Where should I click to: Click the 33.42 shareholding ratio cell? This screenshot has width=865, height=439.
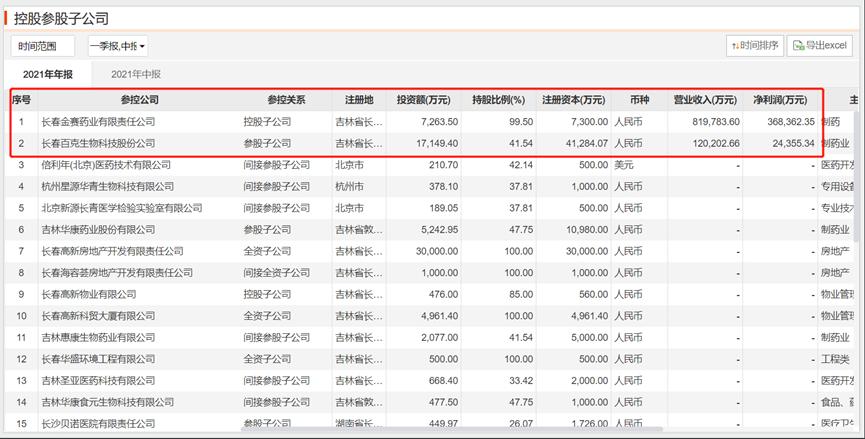tap(521, 380)
